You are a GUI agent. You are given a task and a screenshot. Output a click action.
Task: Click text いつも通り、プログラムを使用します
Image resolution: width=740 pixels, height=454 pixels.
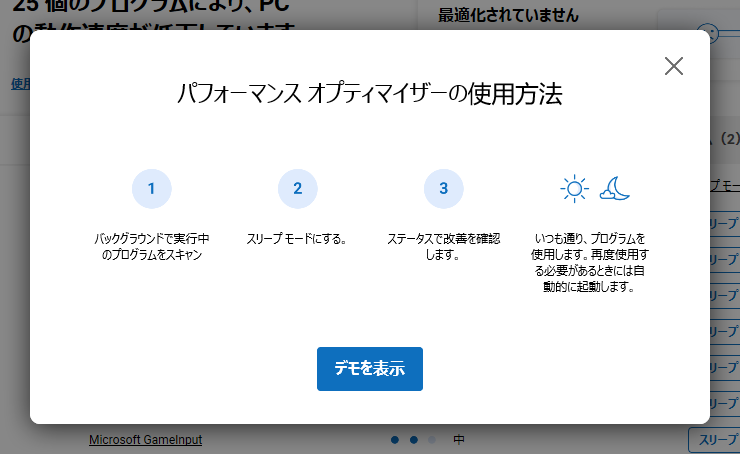click(x=590, y=246)
